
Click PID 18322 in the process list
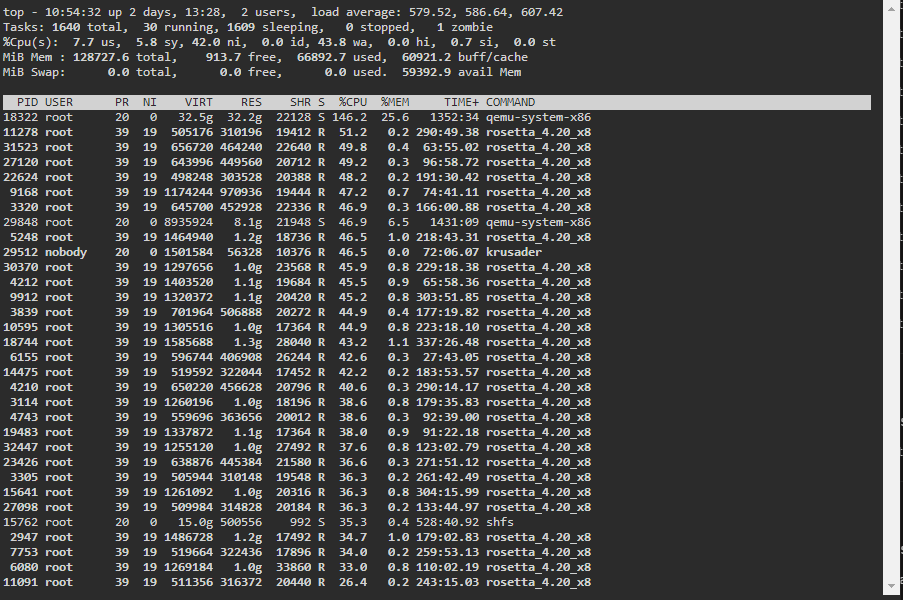[21, 117]
